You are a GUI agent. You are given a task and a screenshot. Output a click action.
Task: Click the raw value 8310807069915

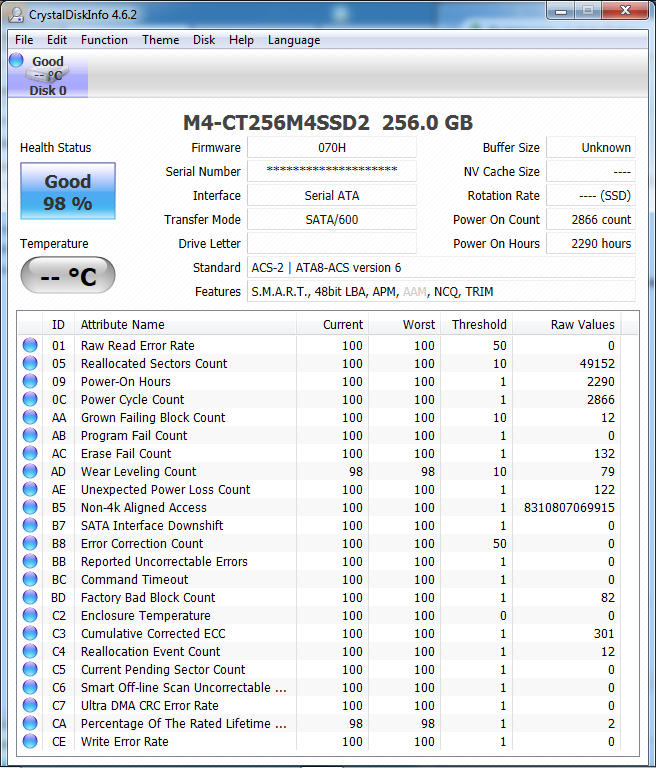click(569, 507)
